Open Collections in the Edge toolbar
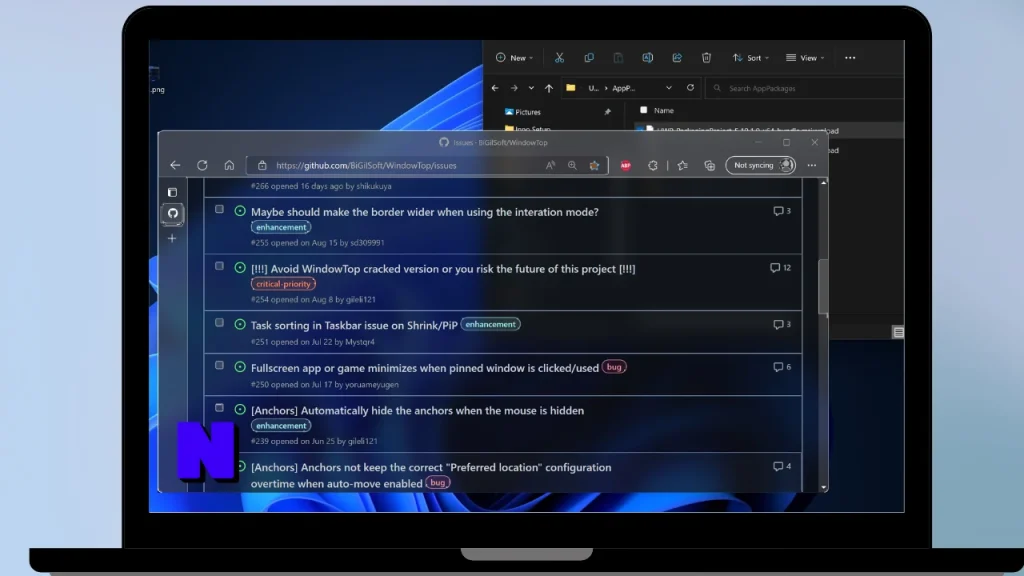Viewport: 1024px width, 576px height. pos(710,165)
